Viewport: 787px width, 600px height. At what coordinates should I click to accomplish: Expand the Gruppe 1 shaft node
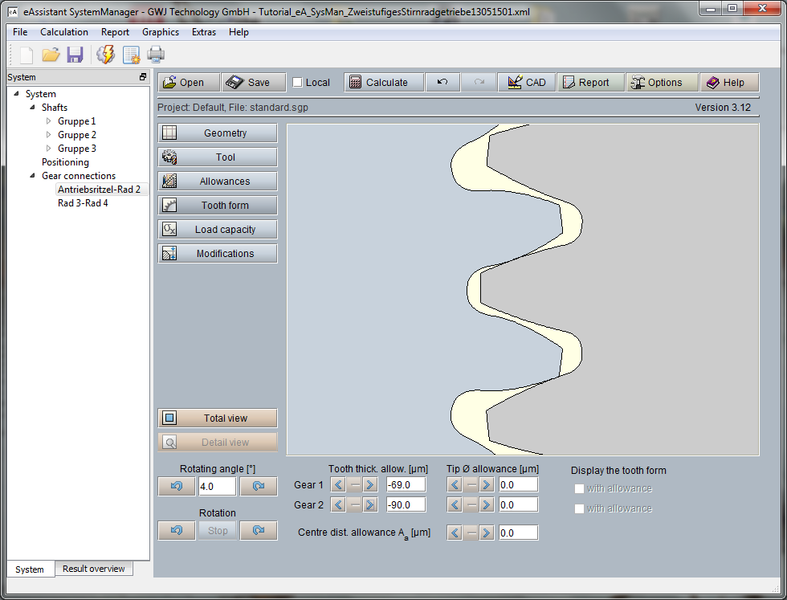(48, 121)
